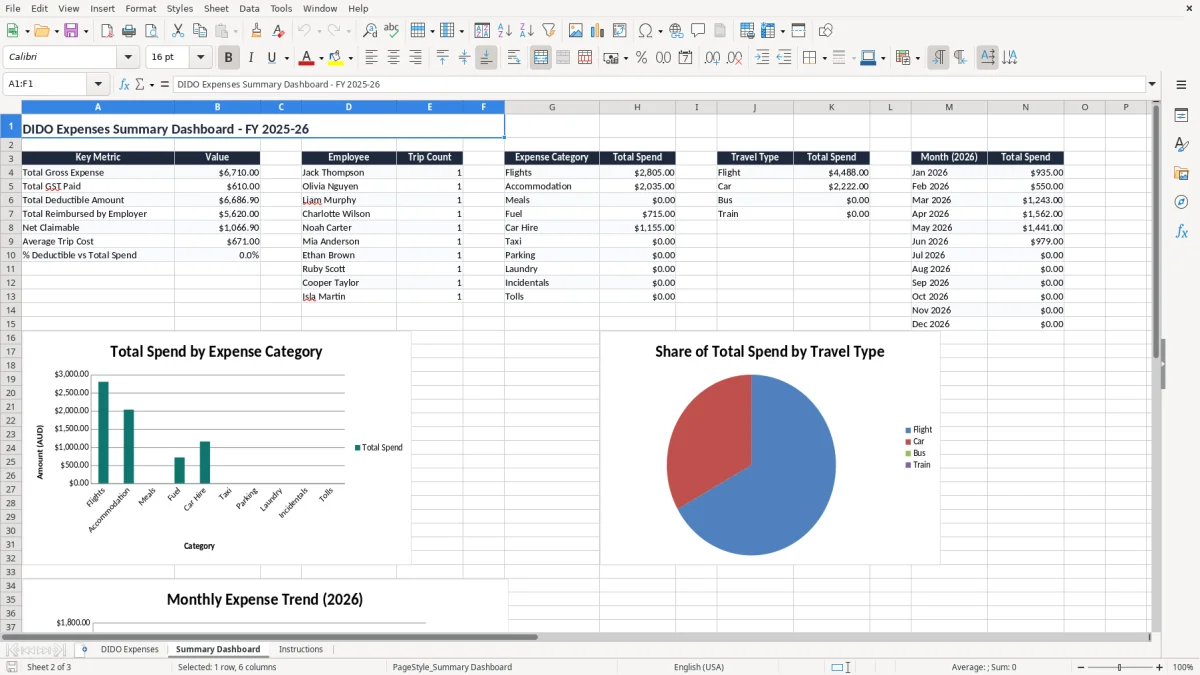Image resolution: width=1200 pixels, height=675 pixels.
Task: Format as date icon
Action: tap(685, 58)
